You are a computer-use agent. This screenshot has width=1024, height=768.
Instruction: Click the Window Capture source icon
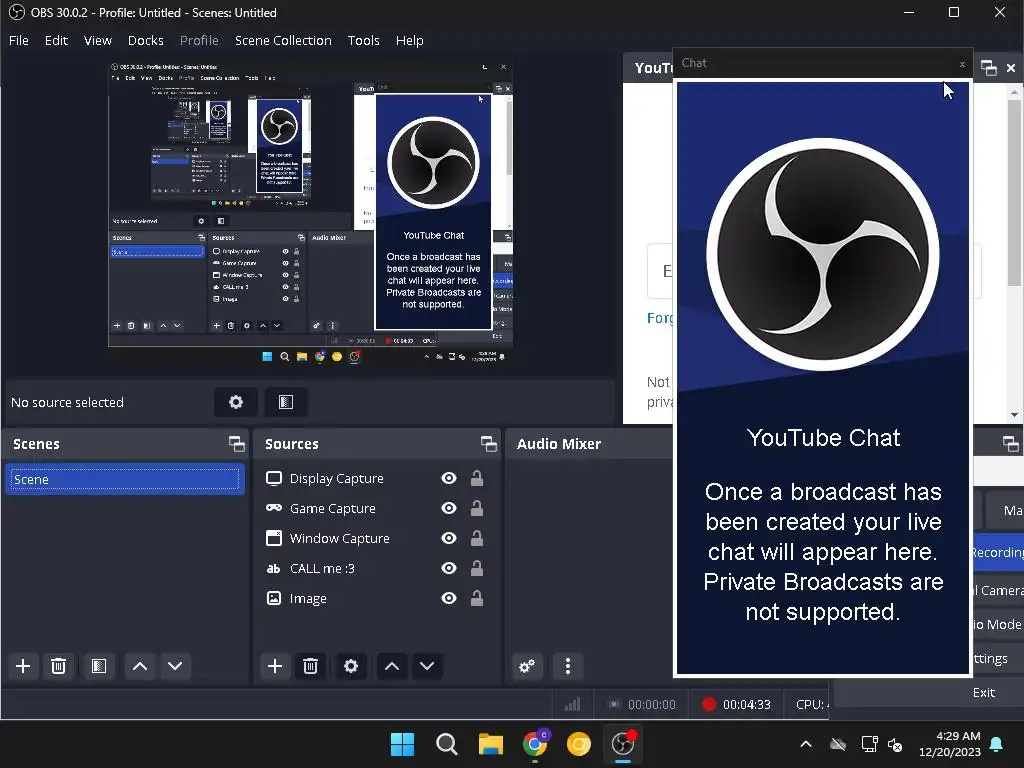(274, 538)
